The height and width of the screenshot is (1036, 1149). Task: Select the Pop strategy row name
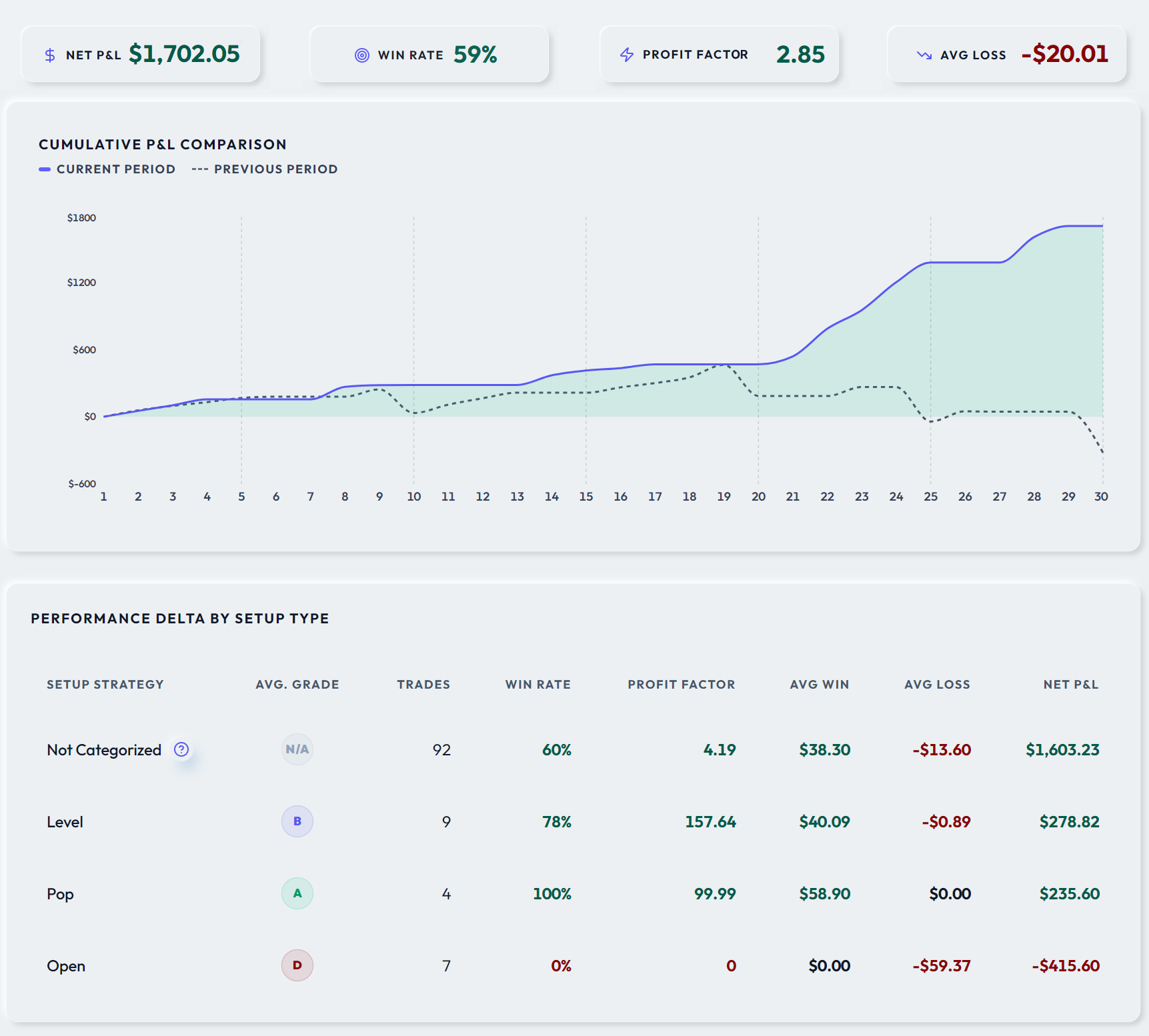click(60, 894)
